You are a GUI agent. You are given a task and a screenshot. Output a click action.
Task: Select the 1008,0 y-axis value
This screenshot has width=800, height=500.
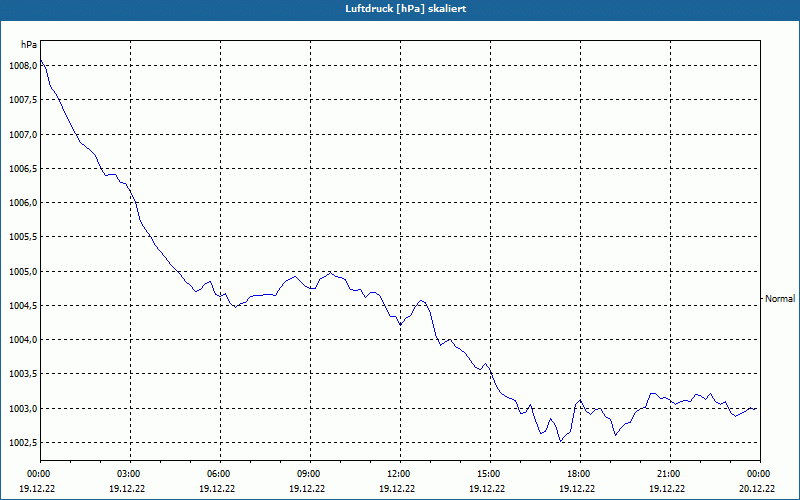click(x=23, y=66)
